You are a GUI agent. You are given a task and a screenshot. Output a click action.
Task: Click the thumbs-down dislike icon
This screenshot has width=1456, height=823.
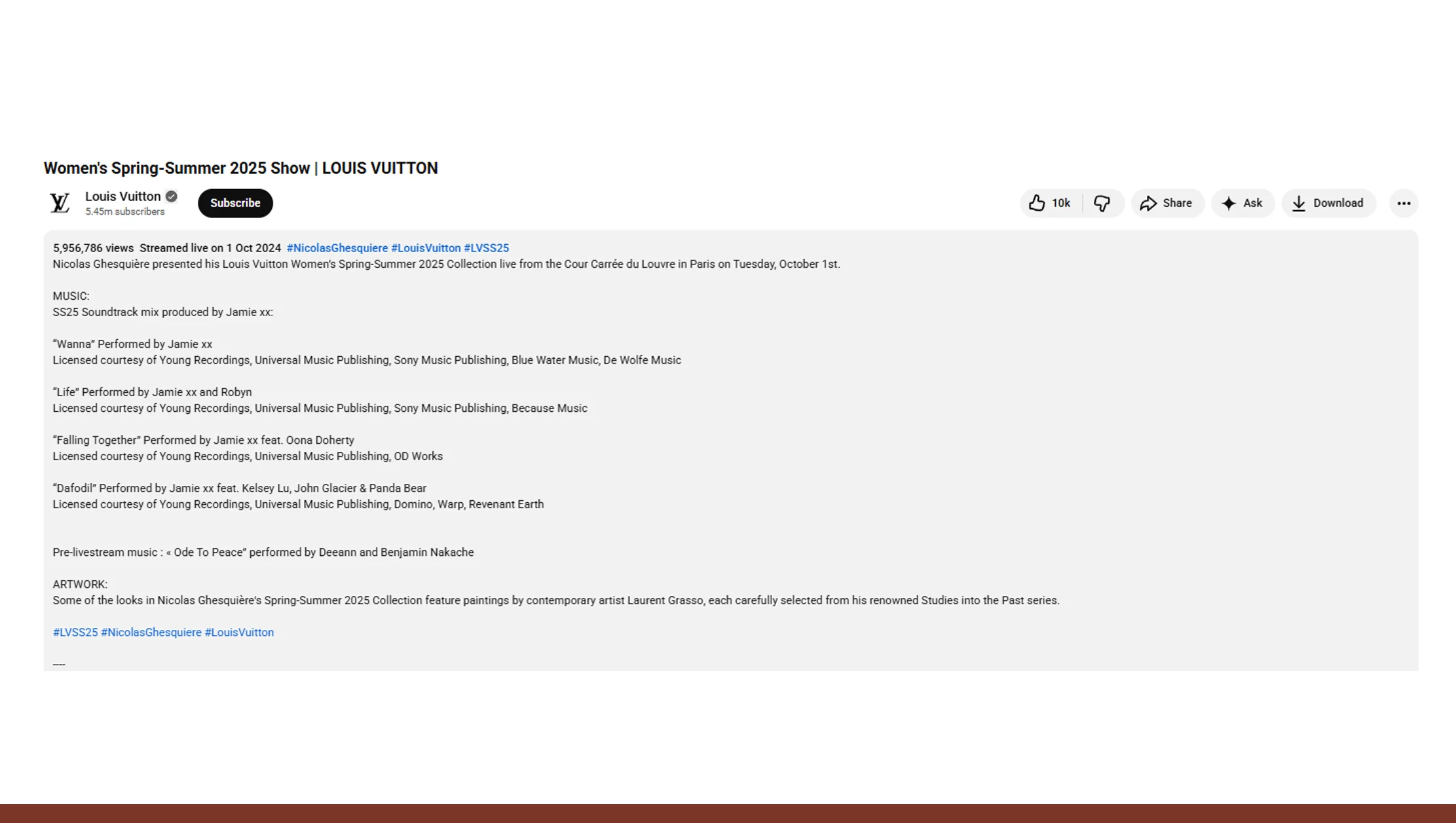click(x=1102, y=203)
